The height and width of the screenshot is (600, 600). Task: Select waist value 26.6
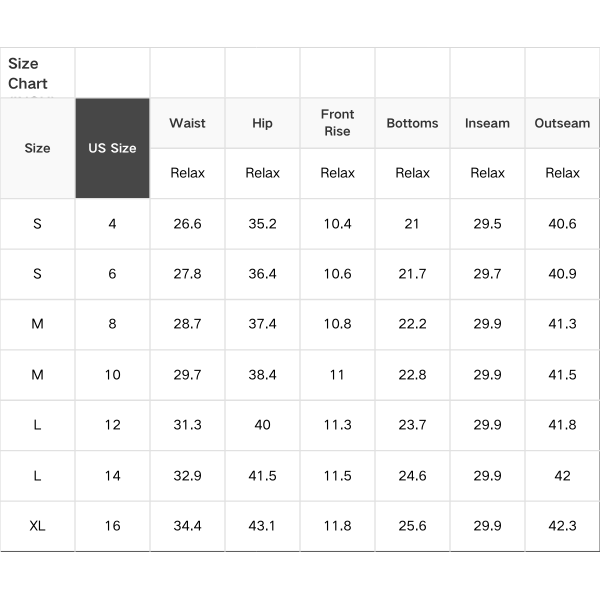pos(187,224)
